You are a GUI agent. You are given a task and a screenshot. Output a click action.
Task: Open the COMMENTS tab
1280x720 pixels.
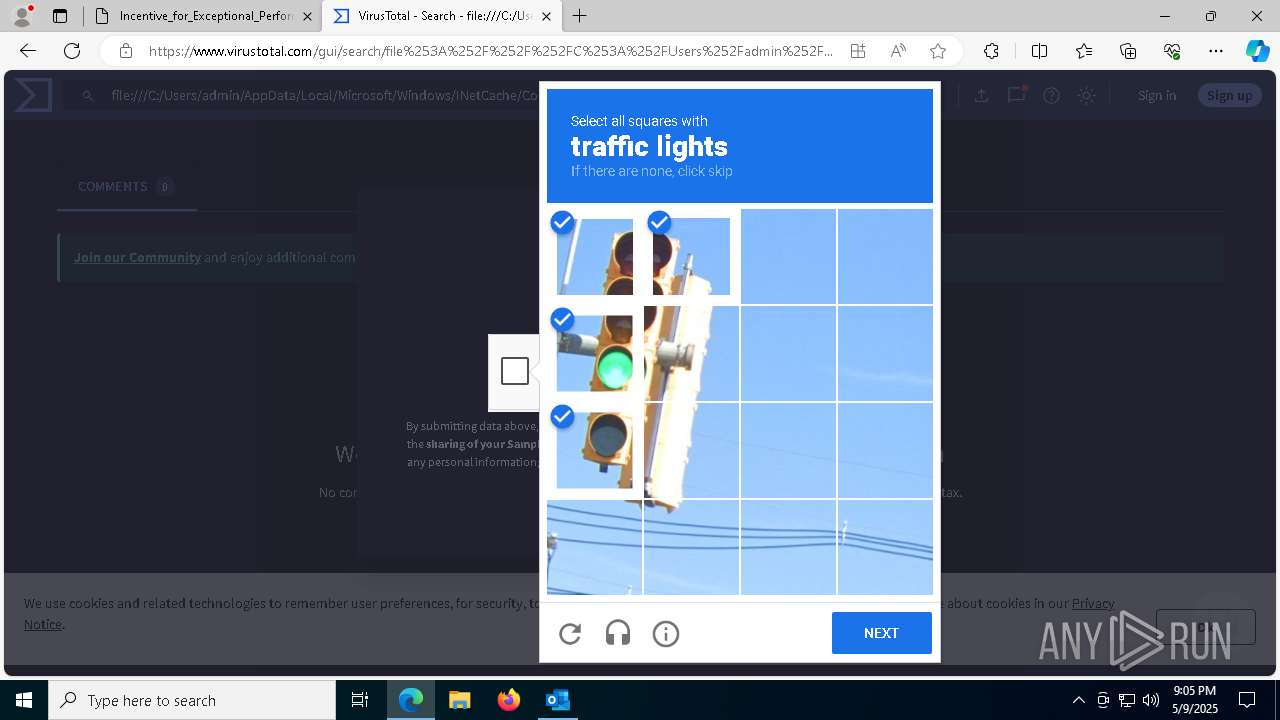click(x=126, y=187)
